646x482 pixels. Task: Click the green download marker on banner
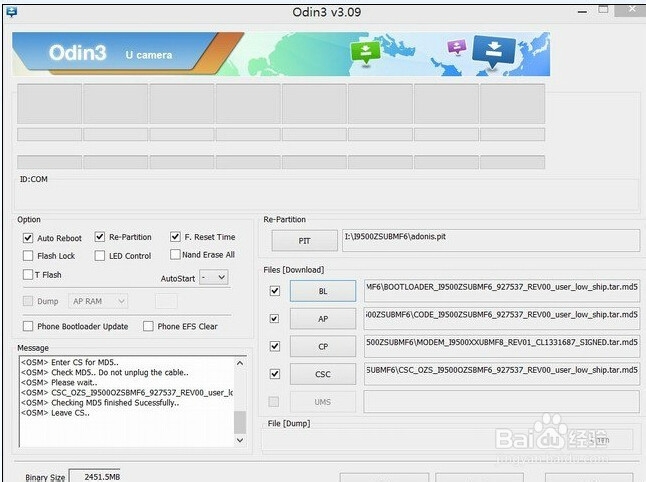click(x=365, y=53)
